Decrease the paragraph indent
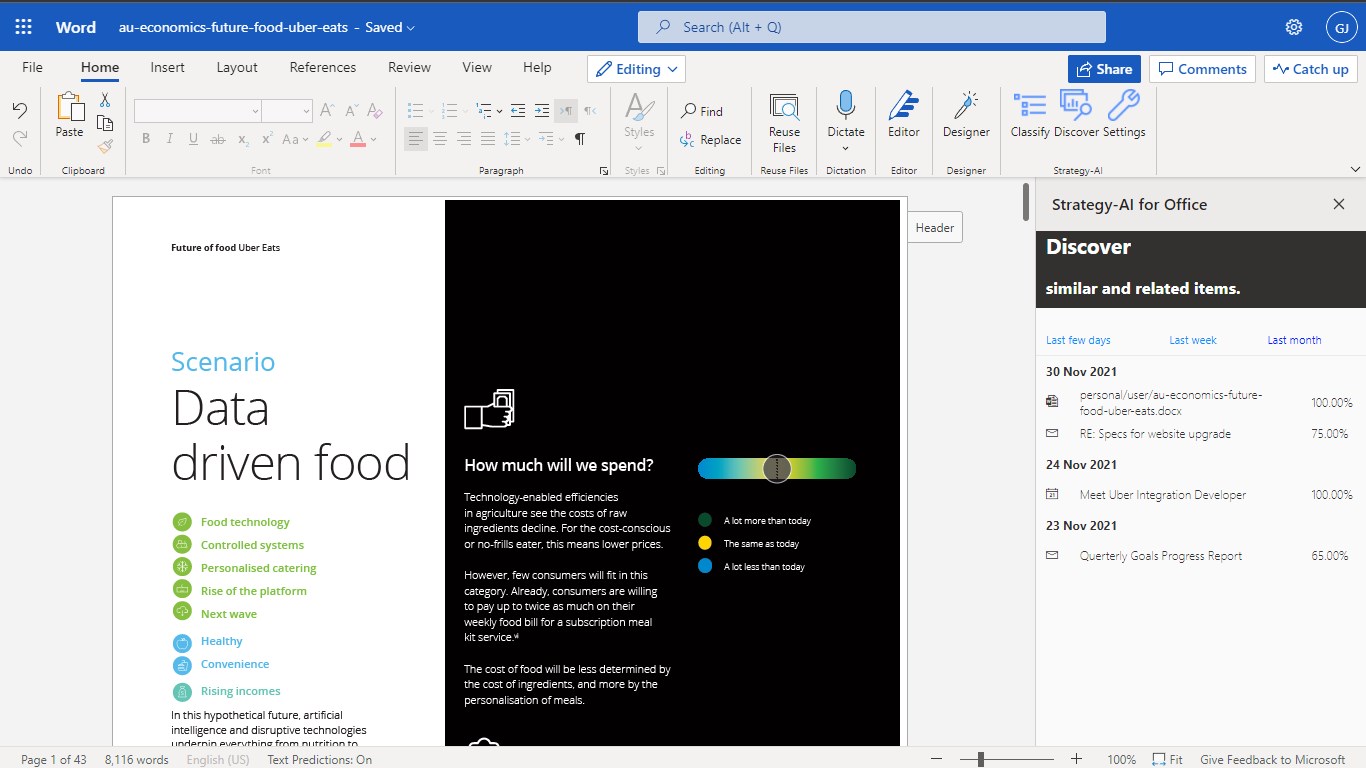 pos(518,110)
